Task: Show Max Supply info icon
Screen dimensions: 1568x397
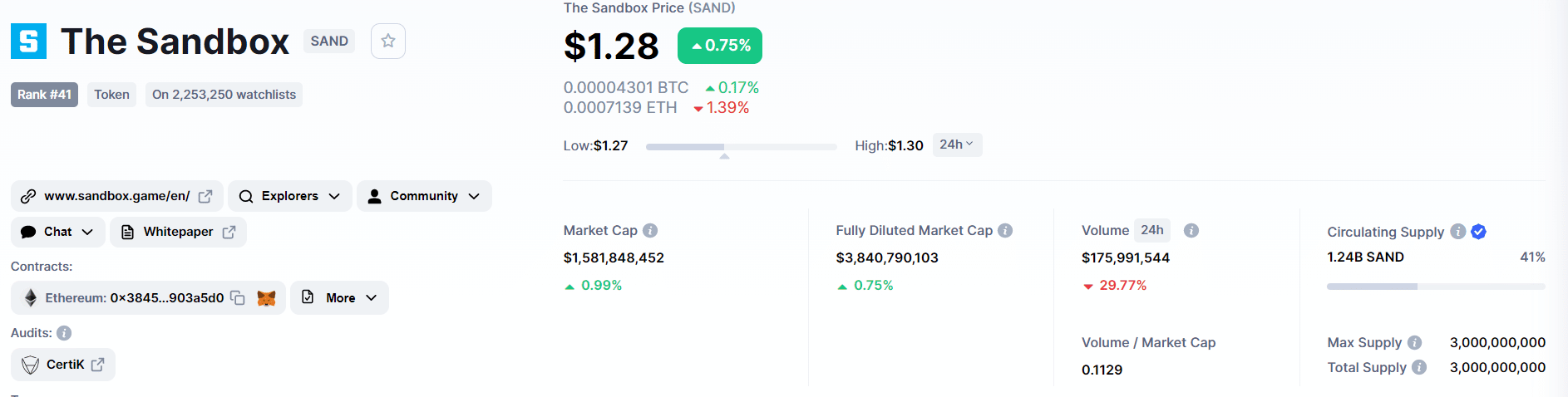Action: 1414,343
